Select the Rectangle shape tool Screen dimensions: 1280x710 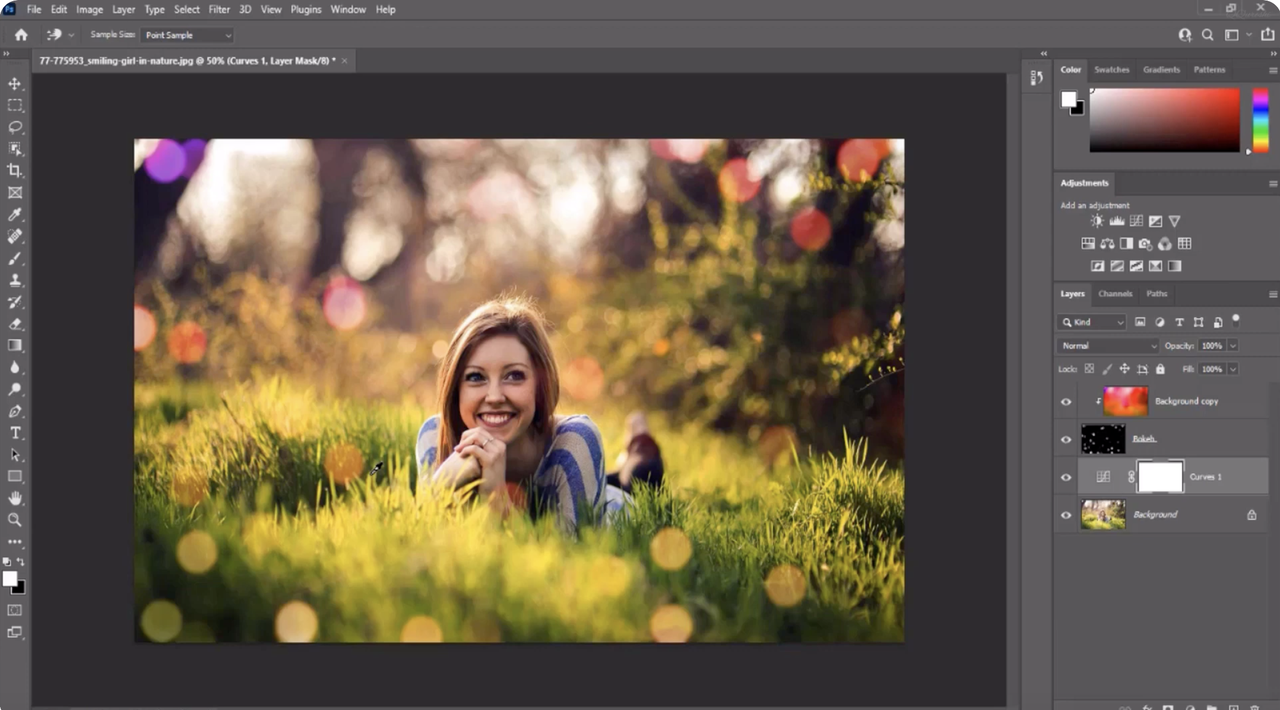click(15, 476)
